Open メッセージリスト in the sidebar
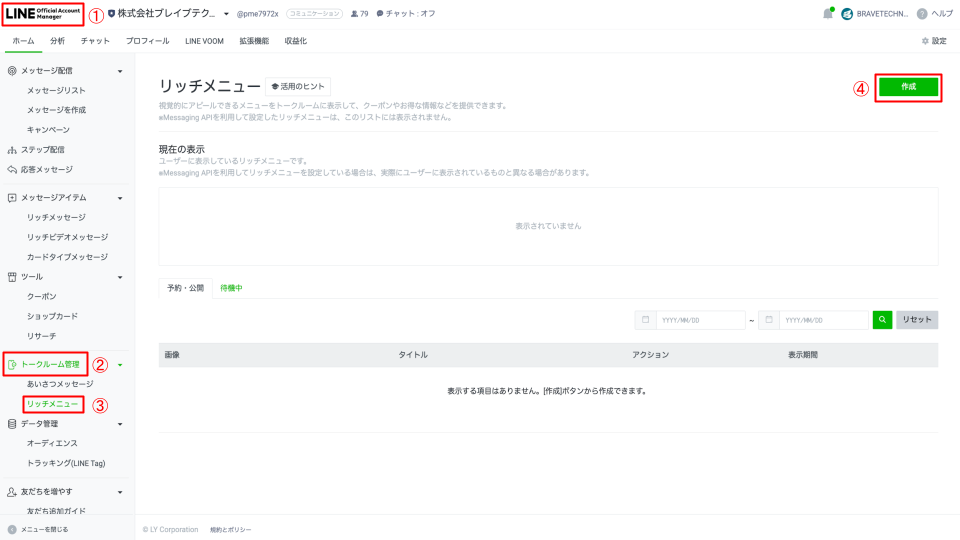 tap(56, 91)
